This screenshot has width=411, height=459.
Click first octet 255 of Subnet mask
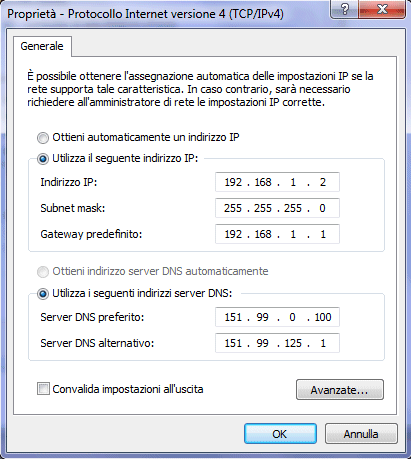(233, 208)
